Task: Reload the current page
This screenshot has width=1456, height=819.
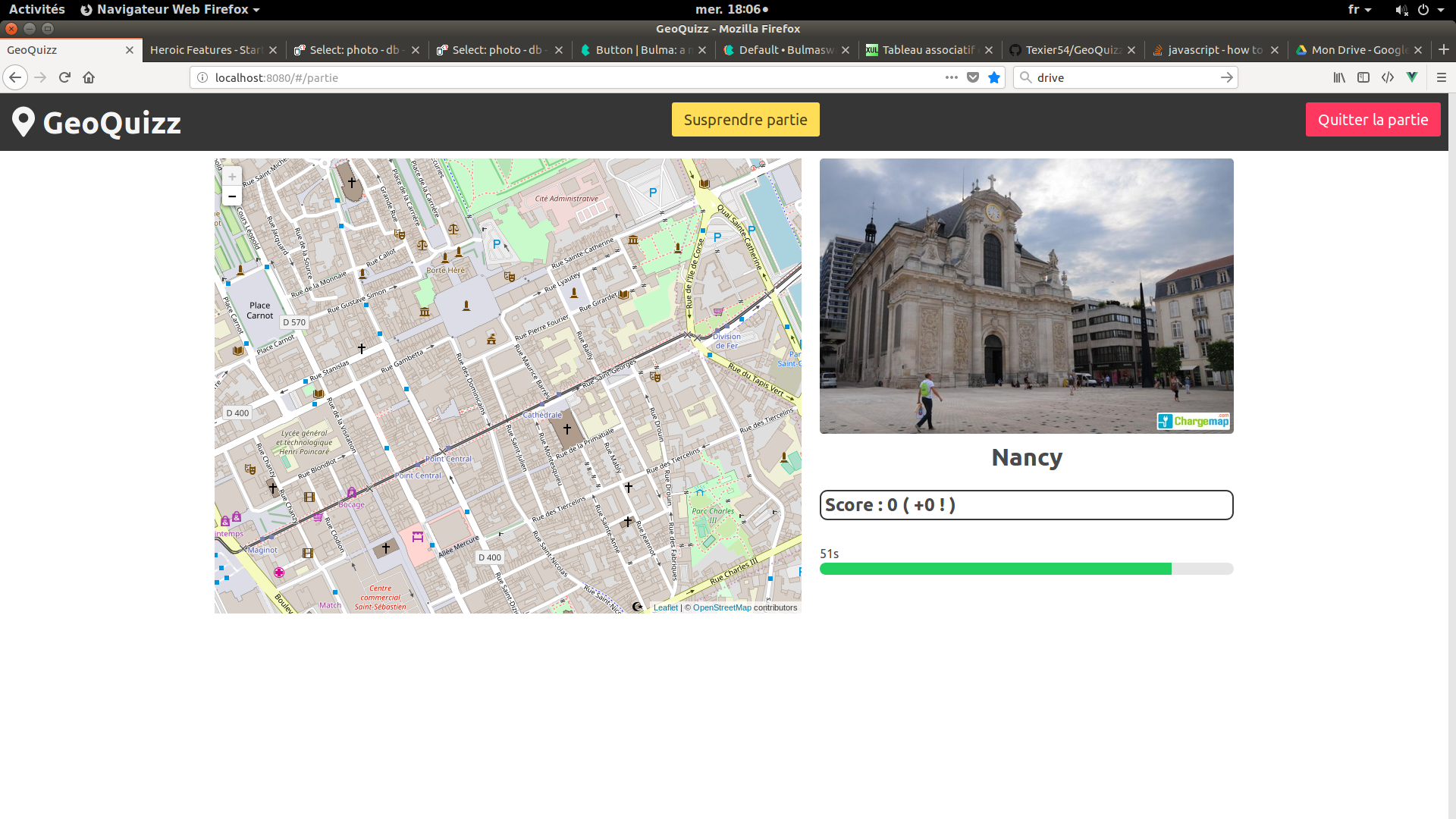Action: click(x=64, y=77)
